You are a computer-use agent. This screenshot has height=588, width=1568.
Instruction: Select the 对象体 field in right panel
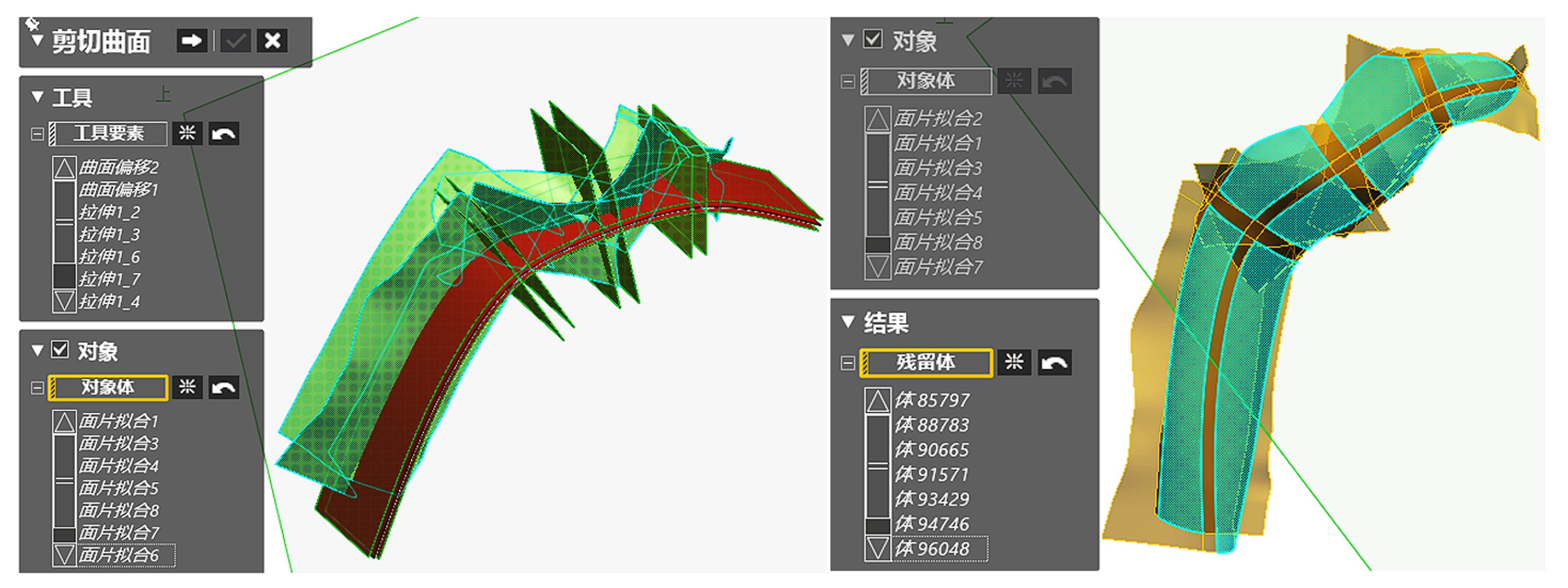(926, 81)
